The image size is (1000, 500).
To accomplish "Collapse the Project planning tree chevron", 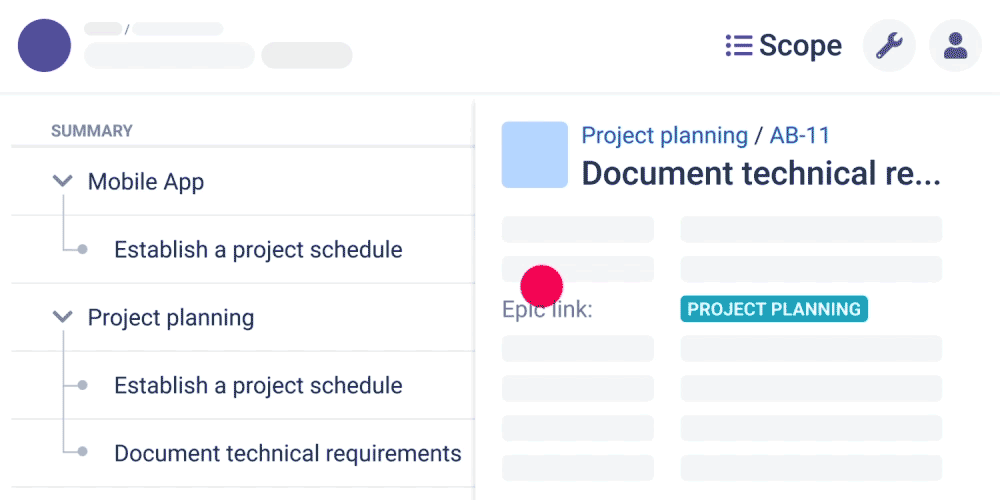I will [62, 317].
